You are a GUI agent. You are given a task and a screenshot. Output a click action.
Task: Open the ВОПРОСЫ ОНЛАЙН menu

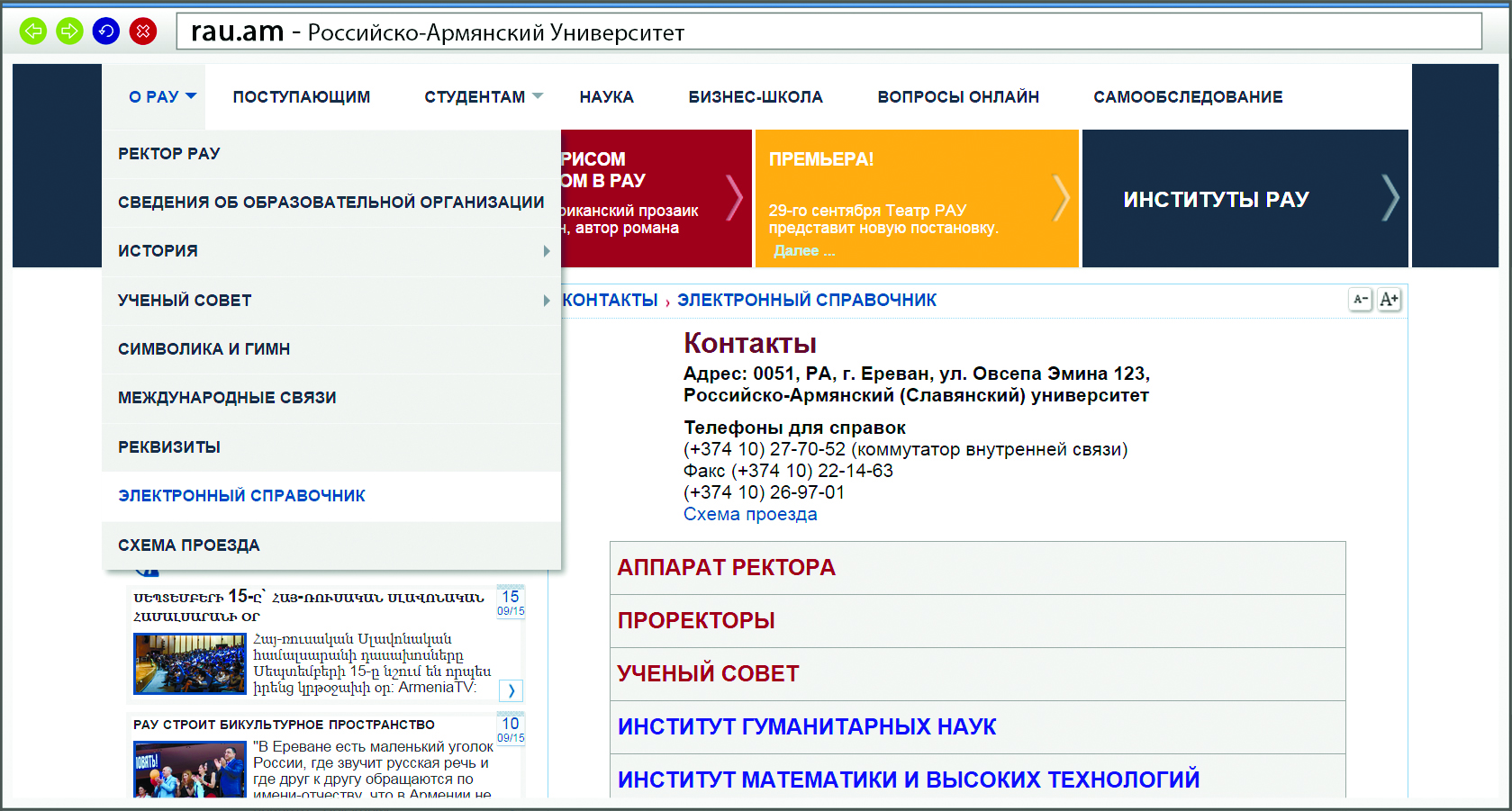(x=958, y=96)
